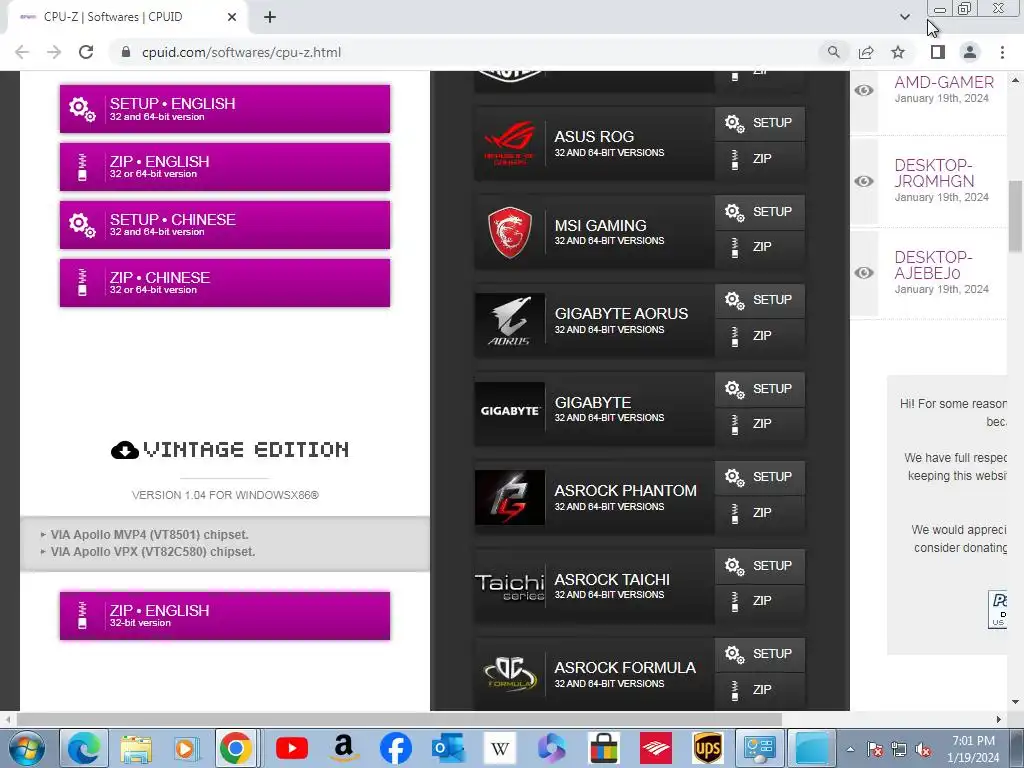Show hidden system tray icons arrow

pyautogui.click(x=850, y=750)
